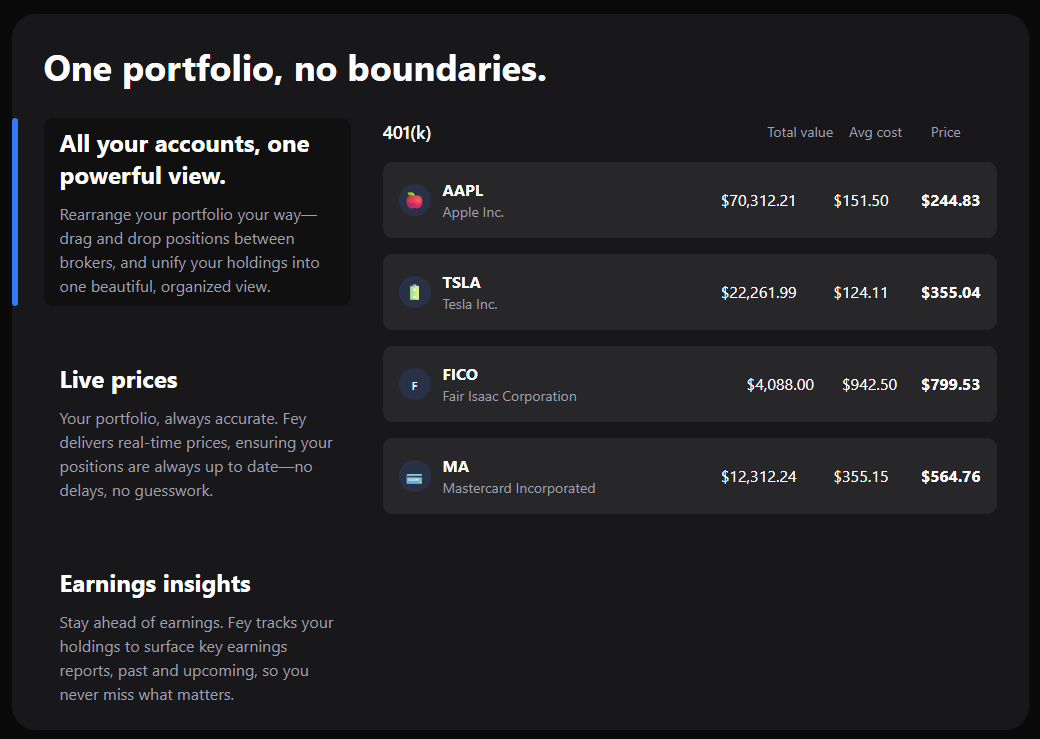1040x739 pixels.
Task: Click the Mastercard Incorporated company name
Action: pos(519,488)
